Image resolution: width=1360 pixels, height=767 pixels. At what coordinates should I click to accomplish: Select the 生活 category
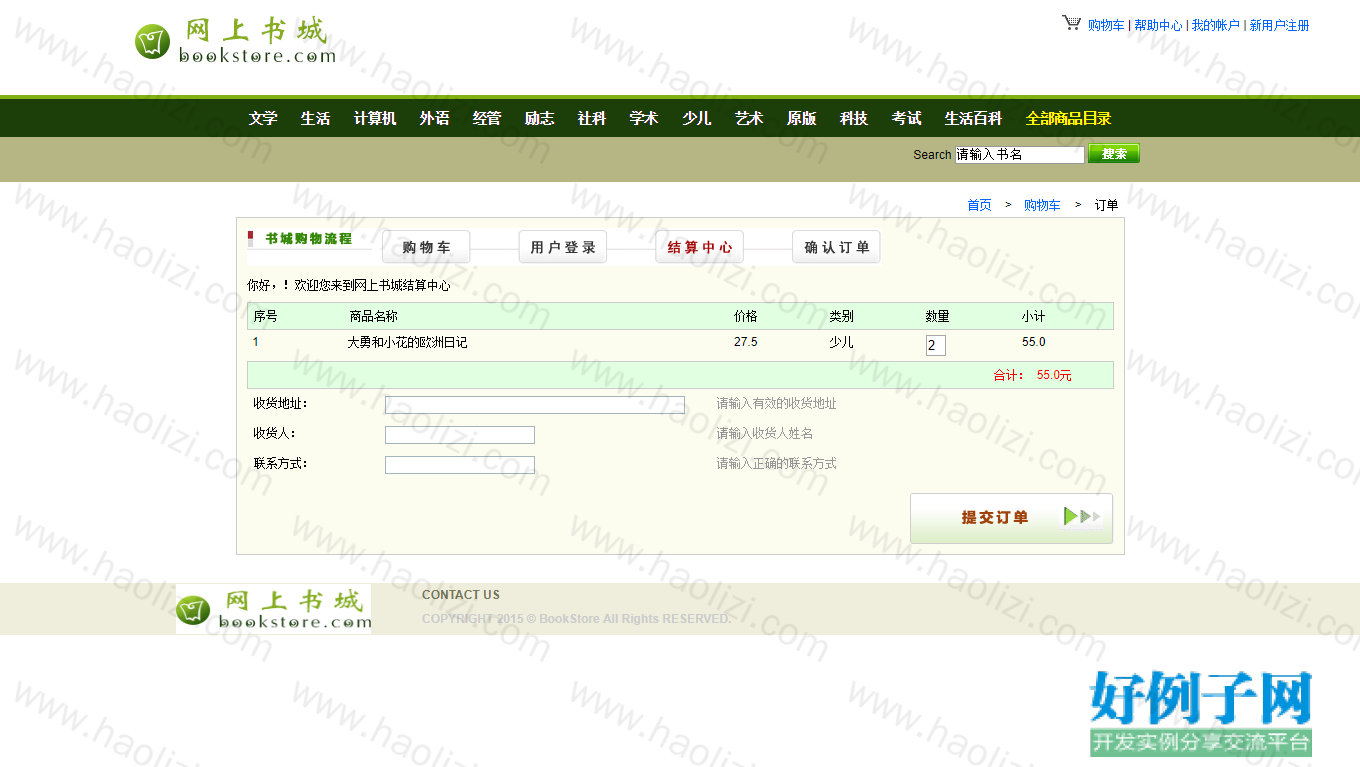315,118
